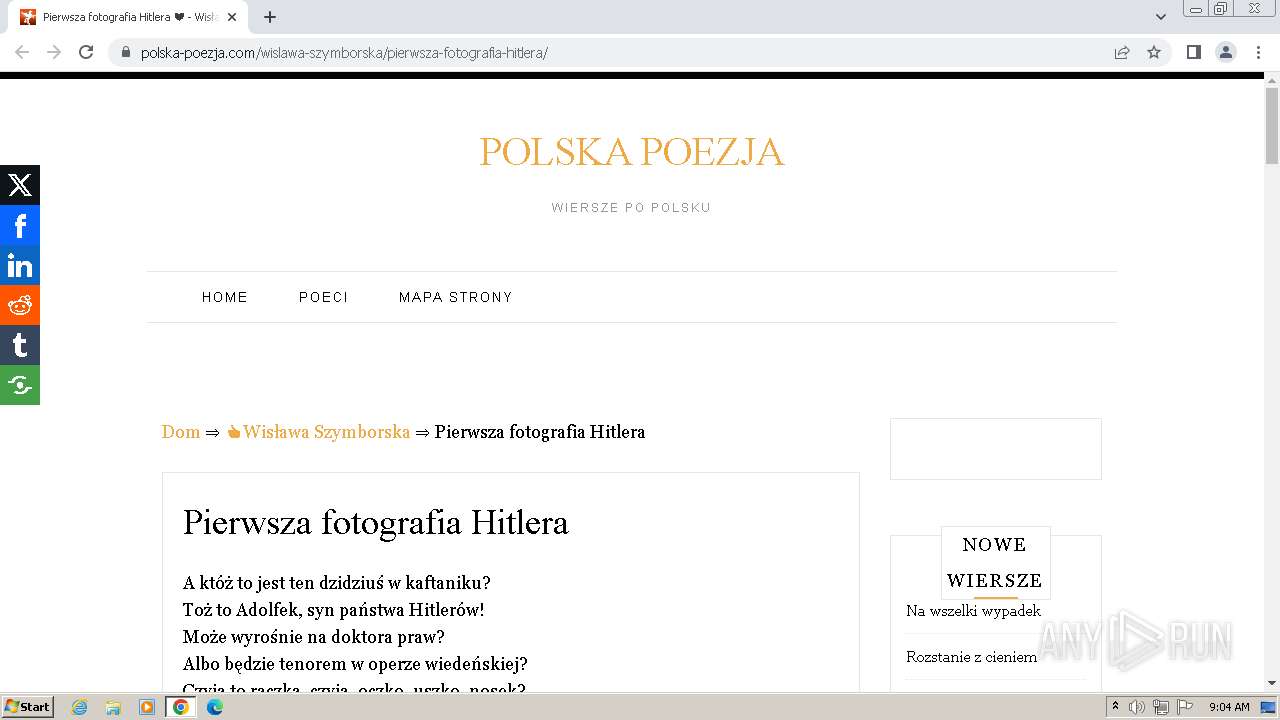Click line 'Może wyrośnie na doktora praw?'

314,637
